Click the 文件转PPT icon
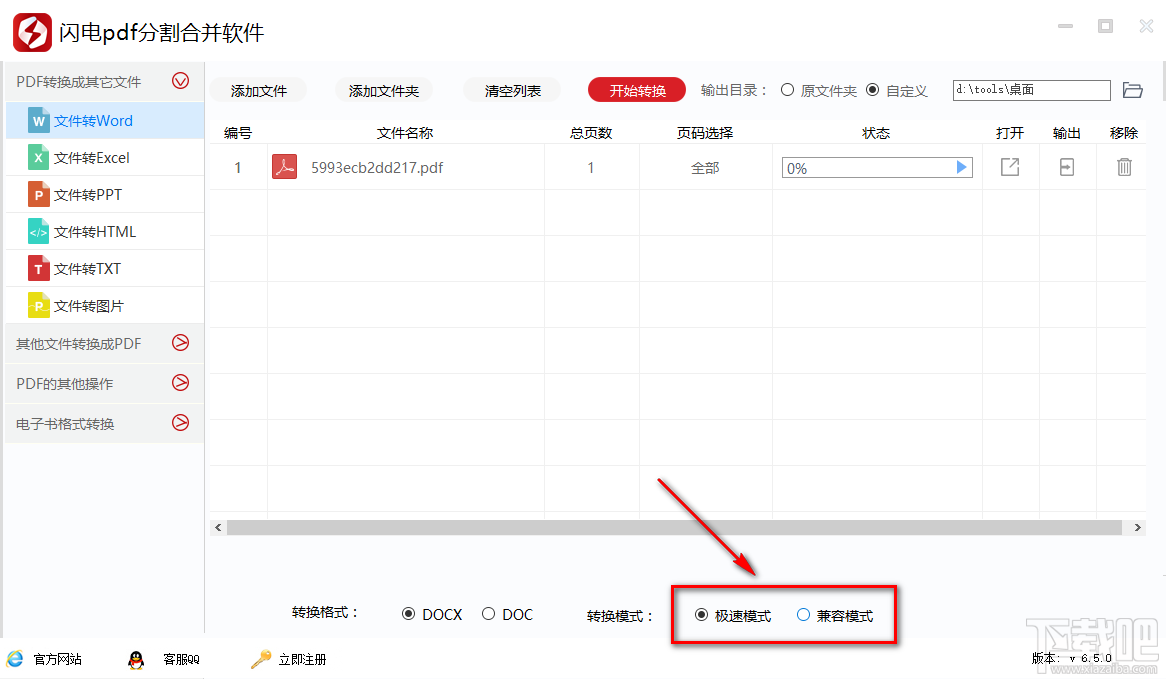This screenshot has width=1166, height=679. 40,194
